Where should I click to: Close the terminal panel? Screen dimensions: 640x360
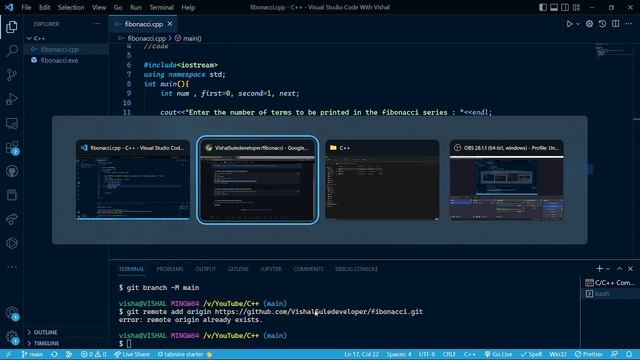tap(631, 269)
